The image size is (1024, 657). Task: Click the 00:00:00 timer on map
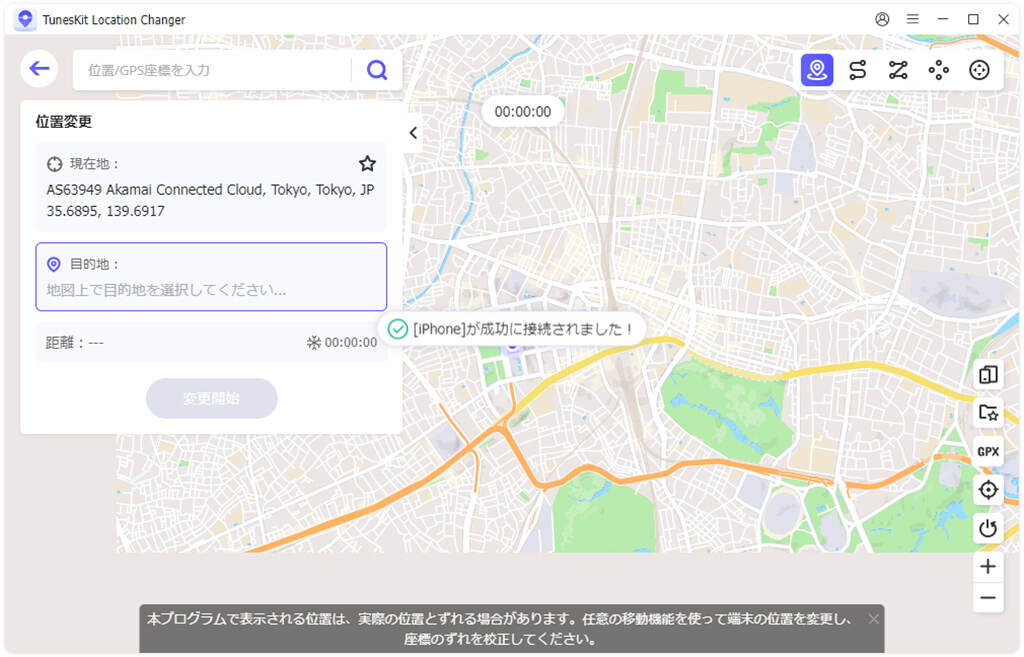(523, 112)
